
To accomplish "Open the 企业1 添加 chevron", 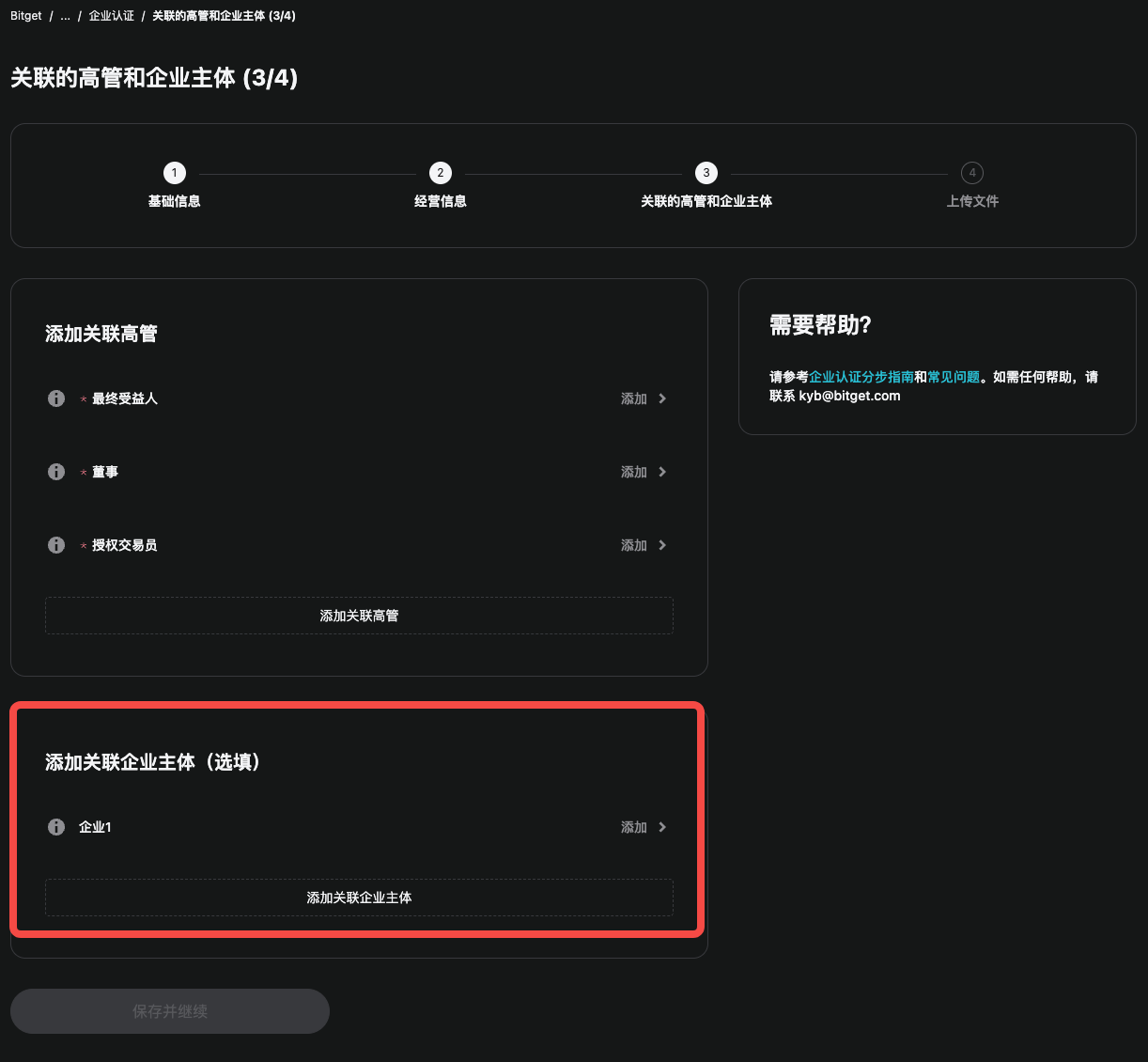I will click(x=661, y=827).
